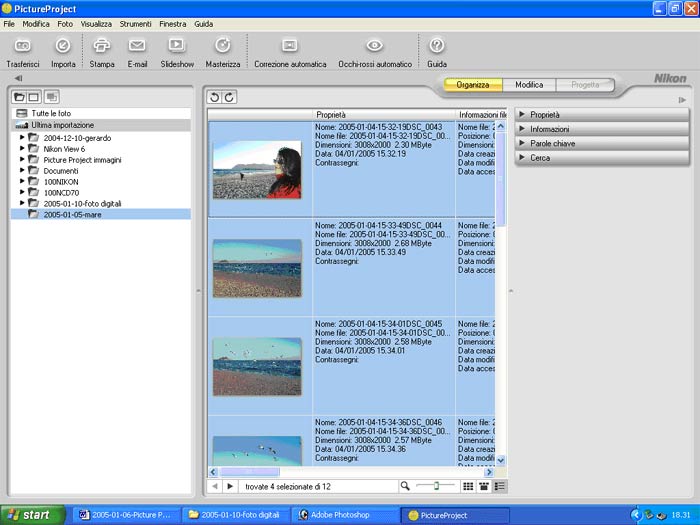Select the Organizza tab
Image resolution: width=700 pixels, height=525 pixels.
(473, 84)
